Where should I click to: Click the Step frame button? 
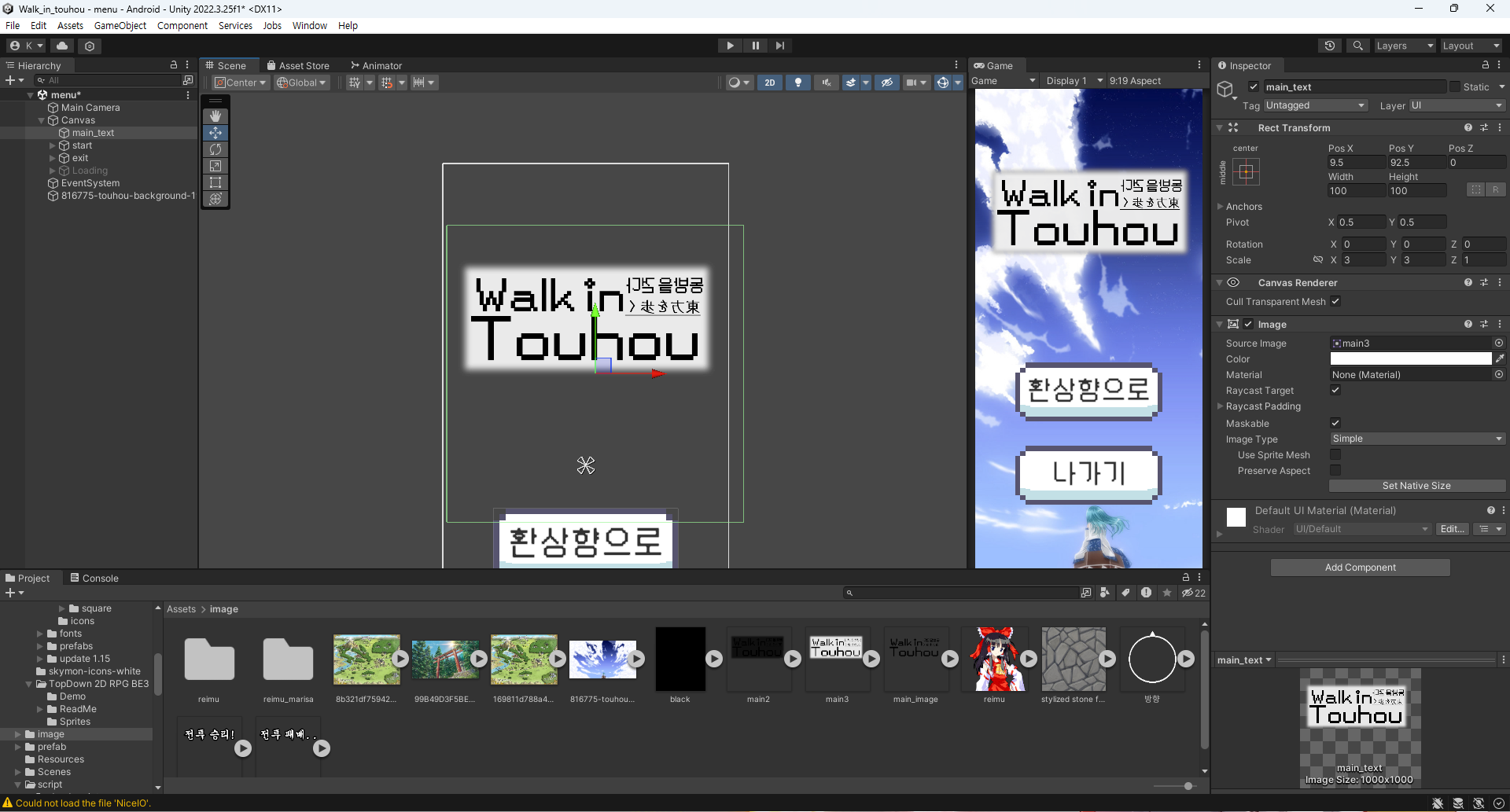pyautogui.click(x=779, y=46)
